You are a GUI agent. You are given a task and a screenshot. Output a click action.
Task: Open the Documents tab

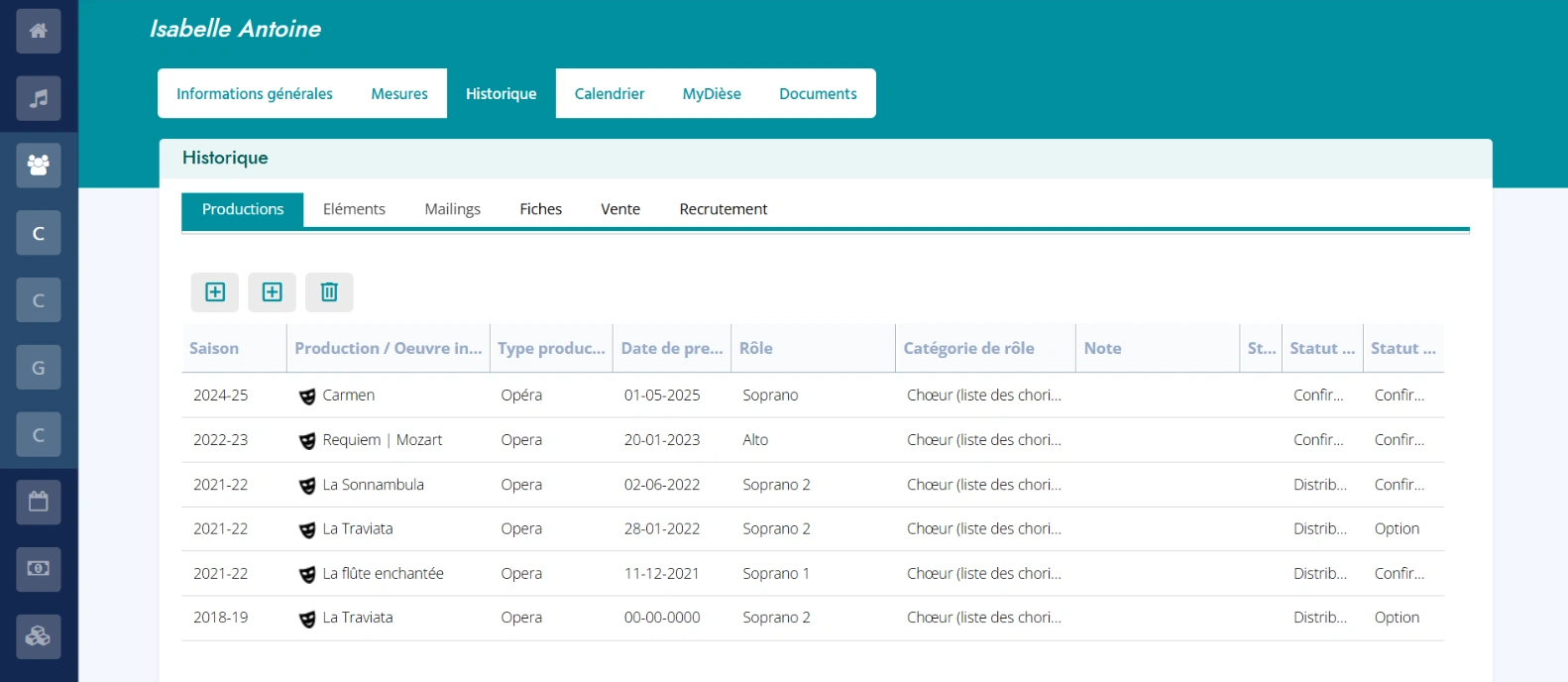coord(817,94)
